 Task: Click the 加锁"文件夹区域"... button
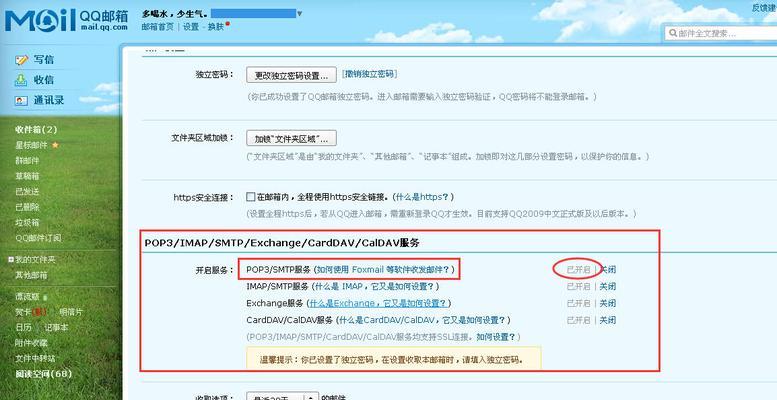pyautogui.click(x=291, y=138)
